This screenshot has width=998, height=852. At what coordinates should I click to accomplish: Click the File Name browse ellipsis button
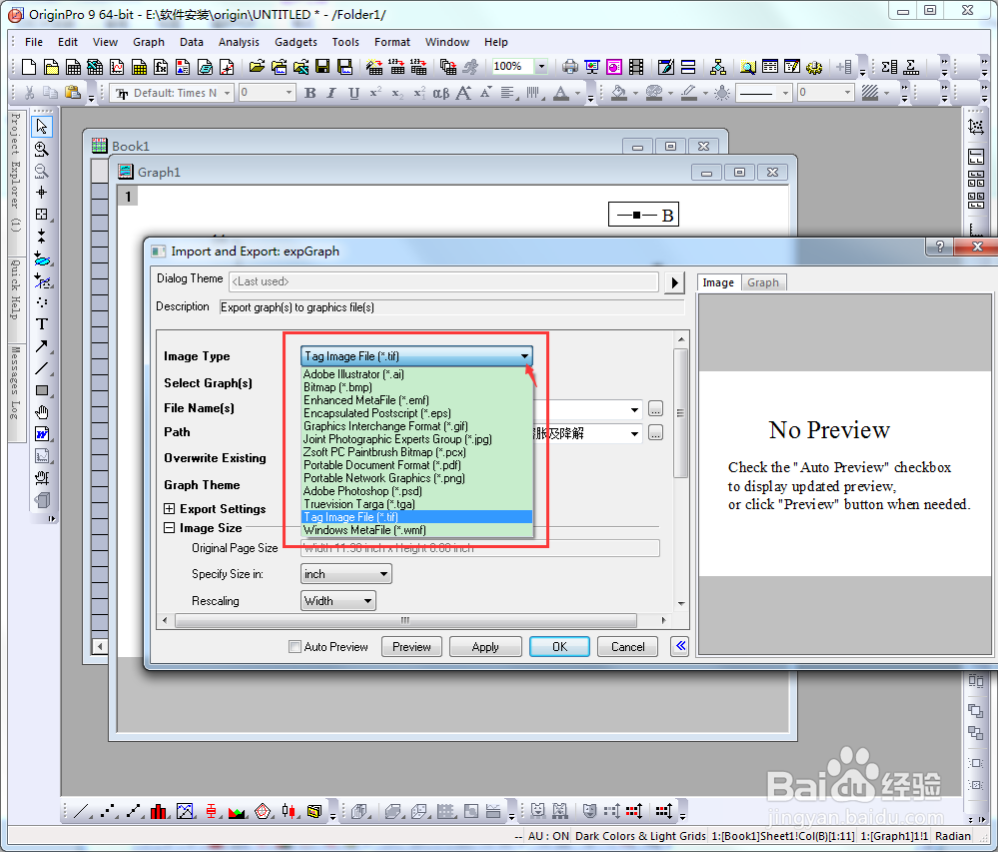pyautogui.click(x=656, y=409)
